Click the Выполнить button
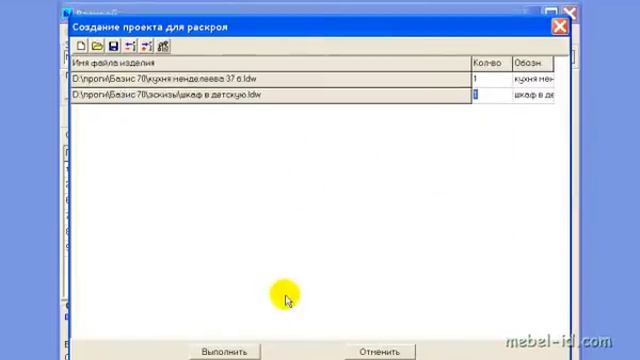 click(224, 351)
